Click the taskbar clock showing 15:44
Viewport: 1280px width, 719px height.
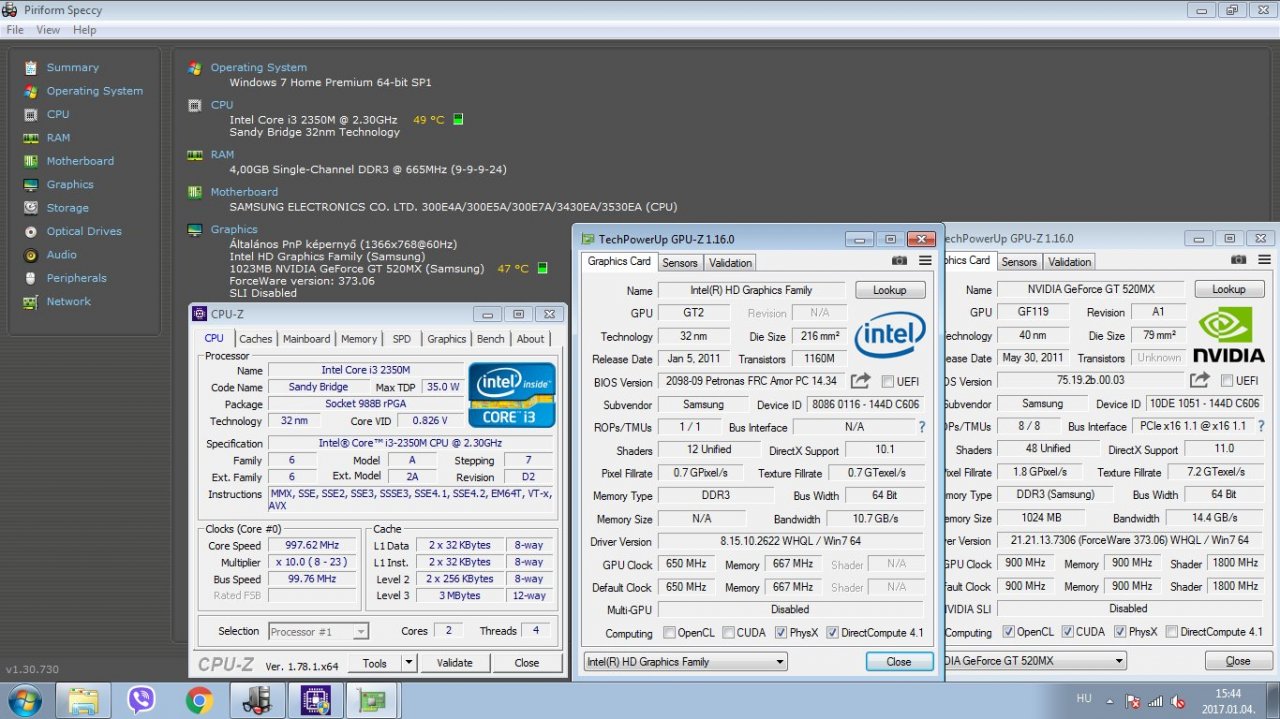(x=1229, y=693)
